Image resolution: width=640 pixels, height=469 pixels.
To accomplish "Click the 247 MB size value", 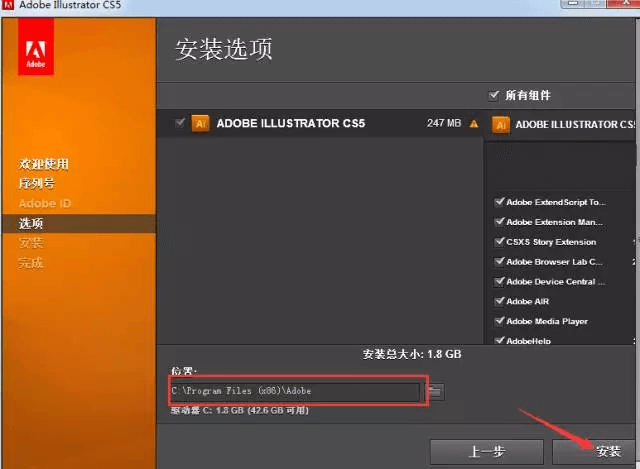I will 444,123.
